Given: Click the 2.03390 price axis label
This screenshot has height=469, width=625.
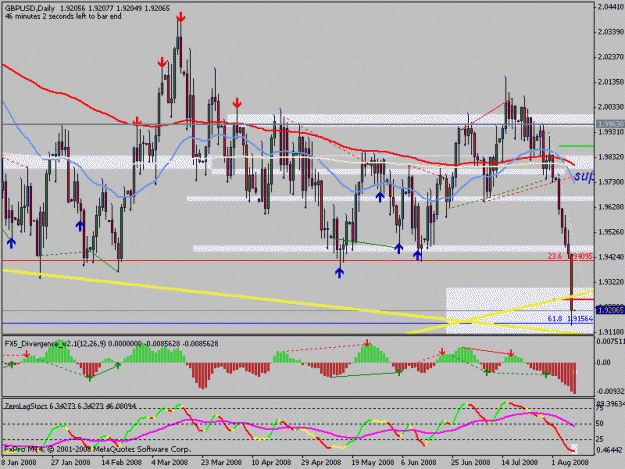Looking at the screenshot, I should [x=611, y=31].
